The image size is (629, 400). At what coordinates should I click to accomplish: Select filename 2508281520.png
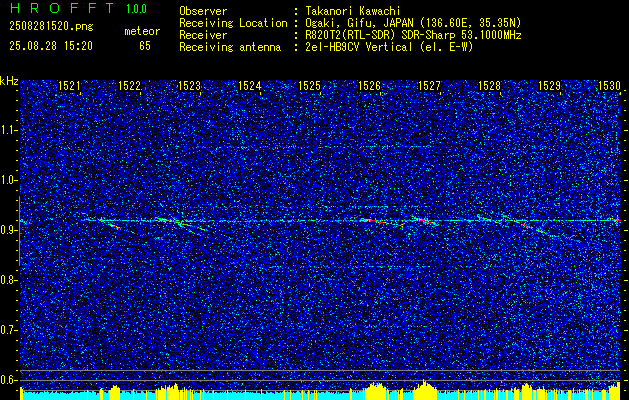(51, 27)
